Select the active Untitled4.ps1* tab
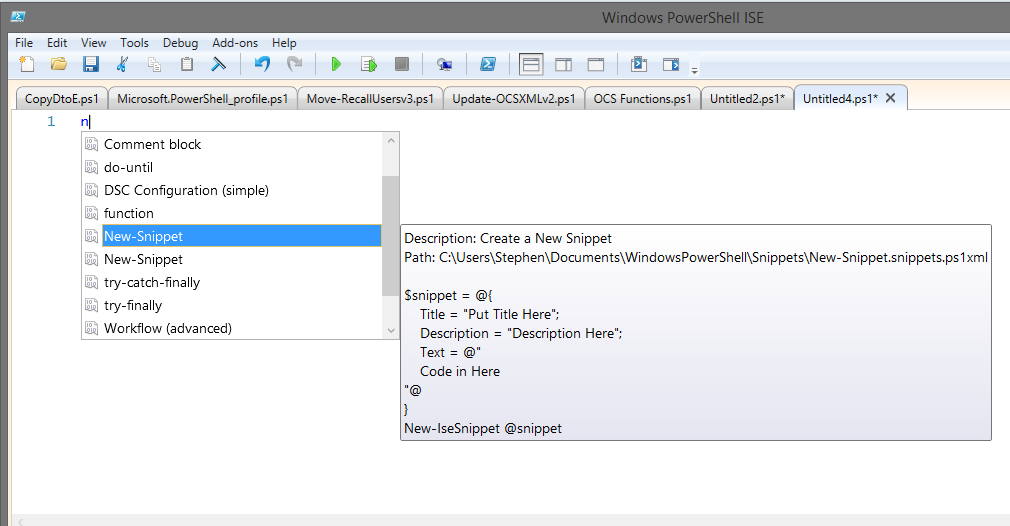 click(840, 99)
